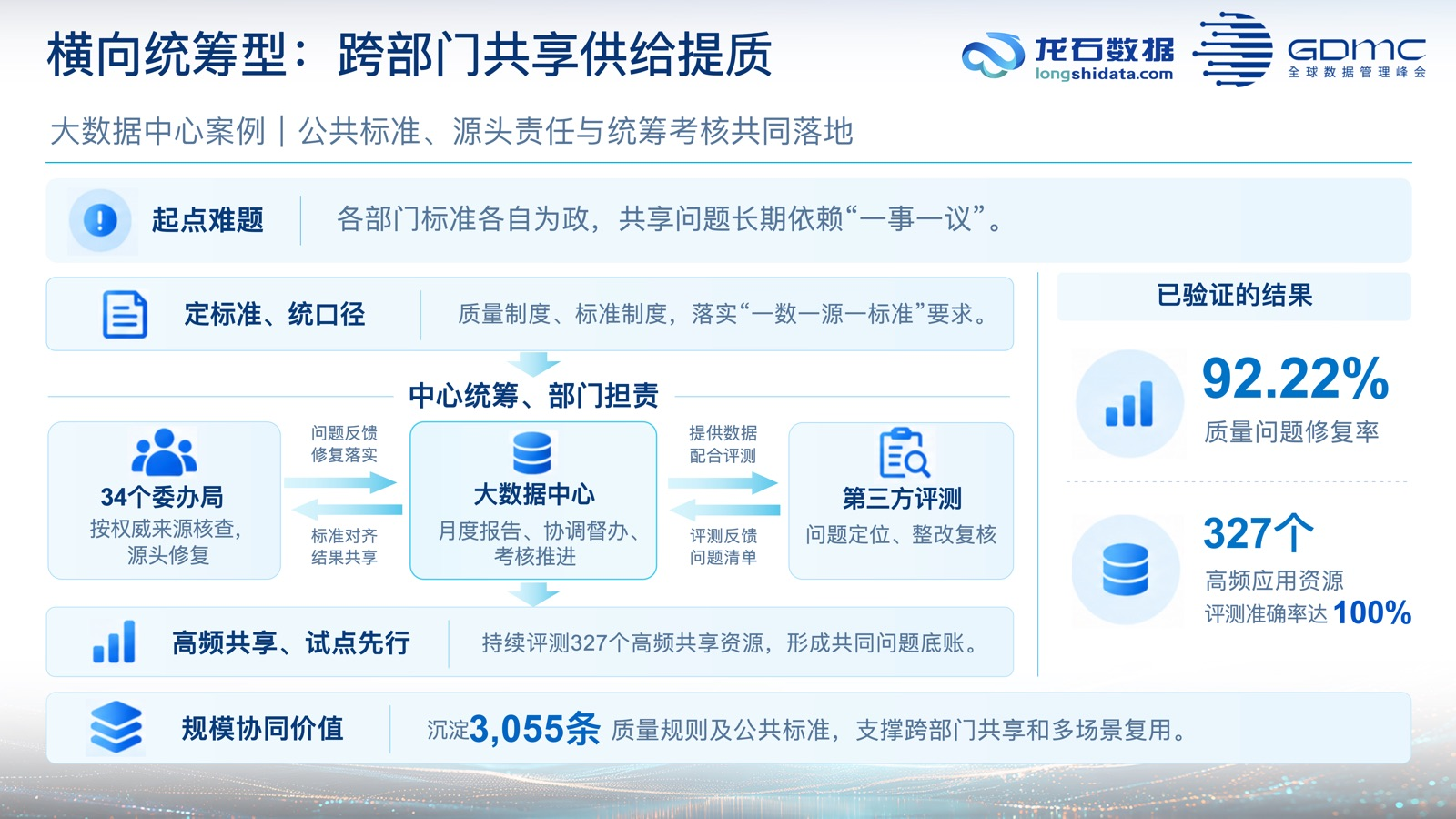Click the longshidata.com web address
The height and width of the screenshot is (819, 1456).
1104,74
